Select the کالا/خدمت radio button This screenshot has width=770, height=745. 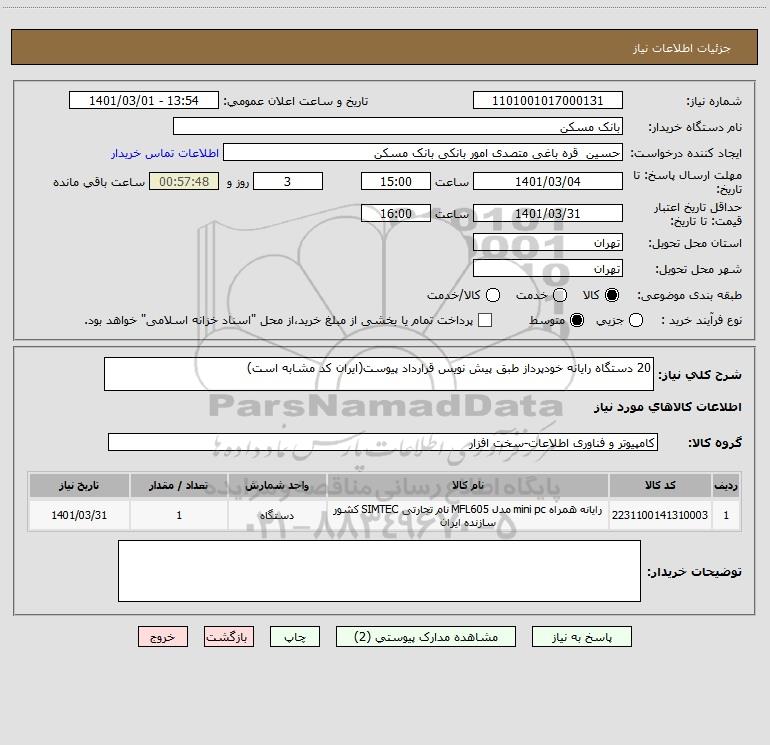point(493,295)
